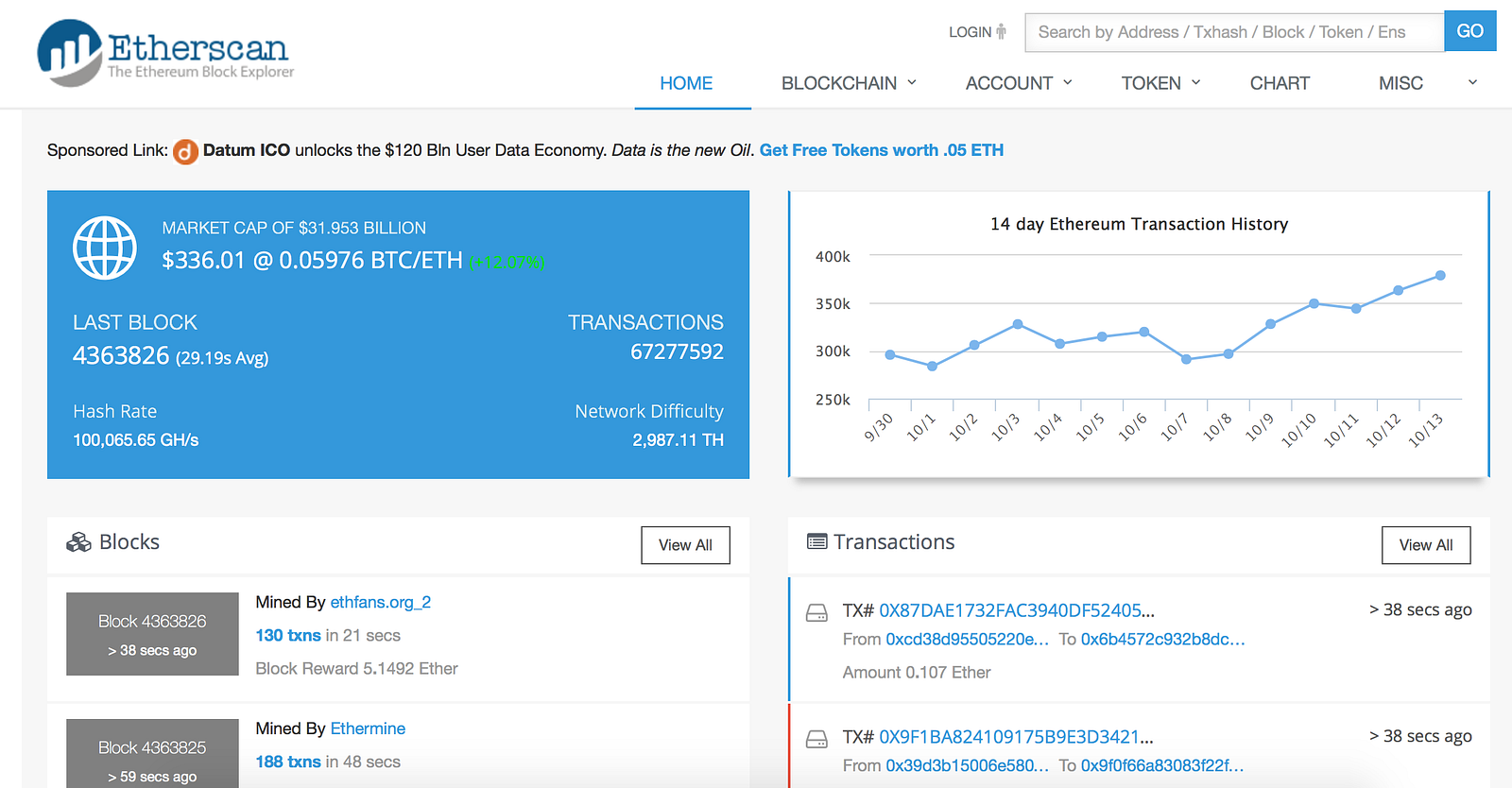Open miner ethfans.org_2 link
The height and width of the screenshot is (788, 1512).
[x=381, y=603]
